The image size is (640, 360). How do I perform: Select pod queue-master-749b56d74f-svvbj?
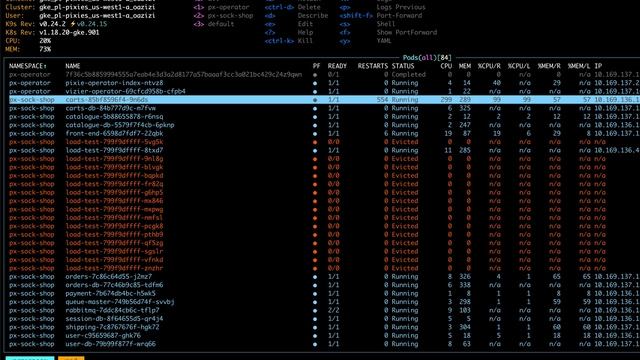point(324,302)
